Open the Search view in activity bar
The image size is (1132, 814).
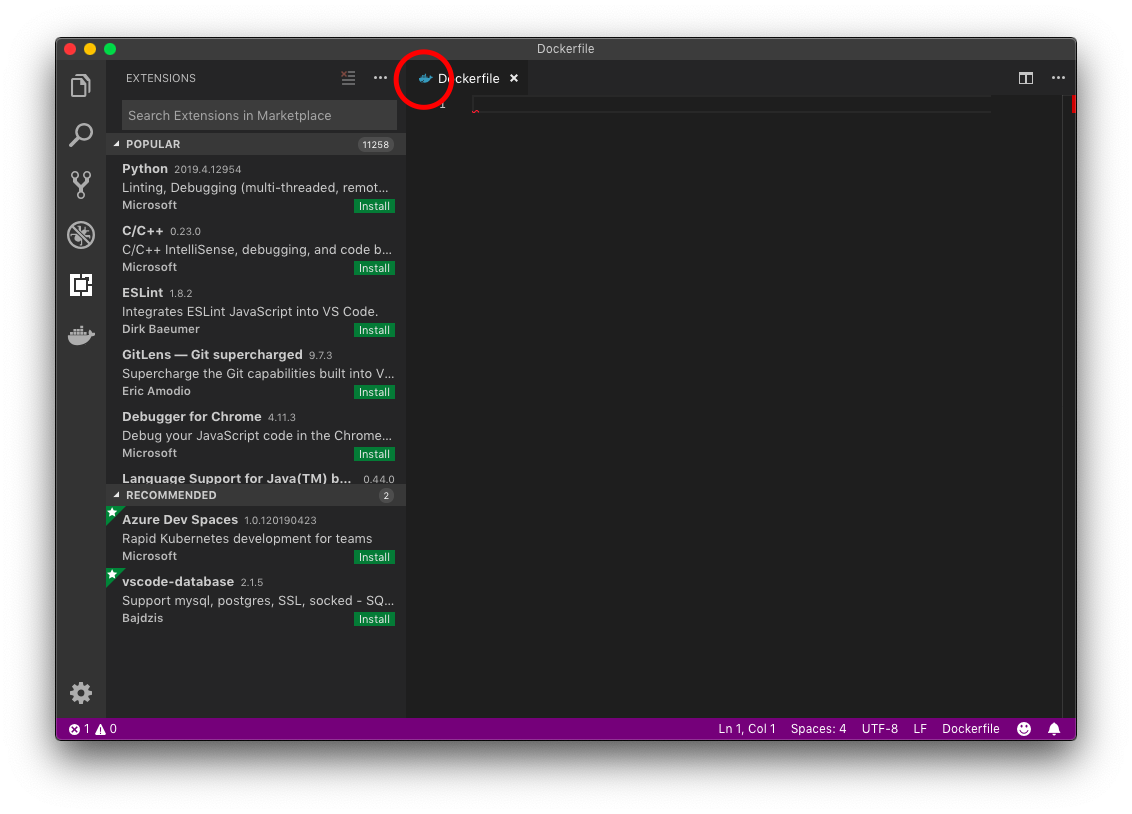pos(81,135)
